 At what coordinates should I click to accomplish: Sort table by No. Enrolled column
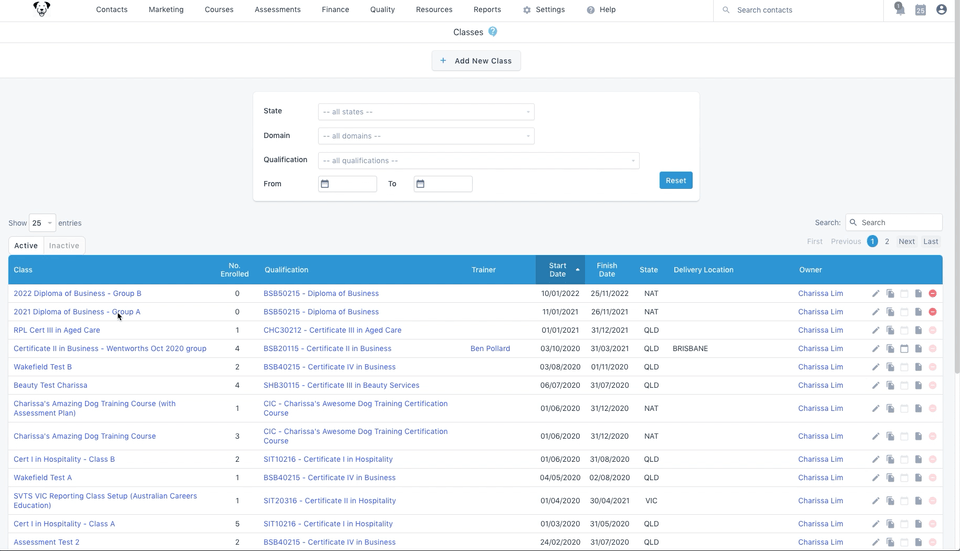point(234,269)
